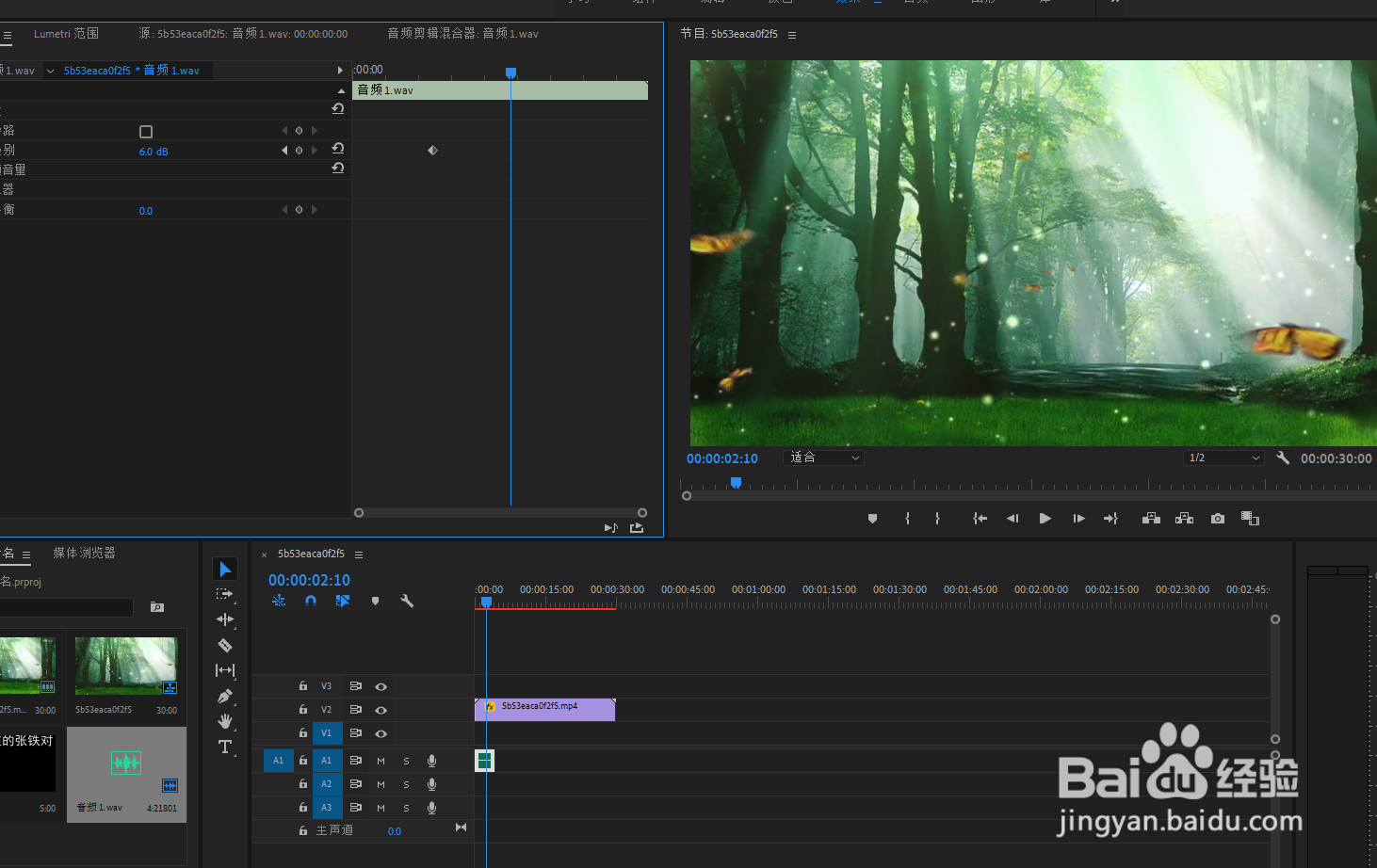Select the Ripple Edit tool
This screenshot has width=1377, height=868.
225,619
